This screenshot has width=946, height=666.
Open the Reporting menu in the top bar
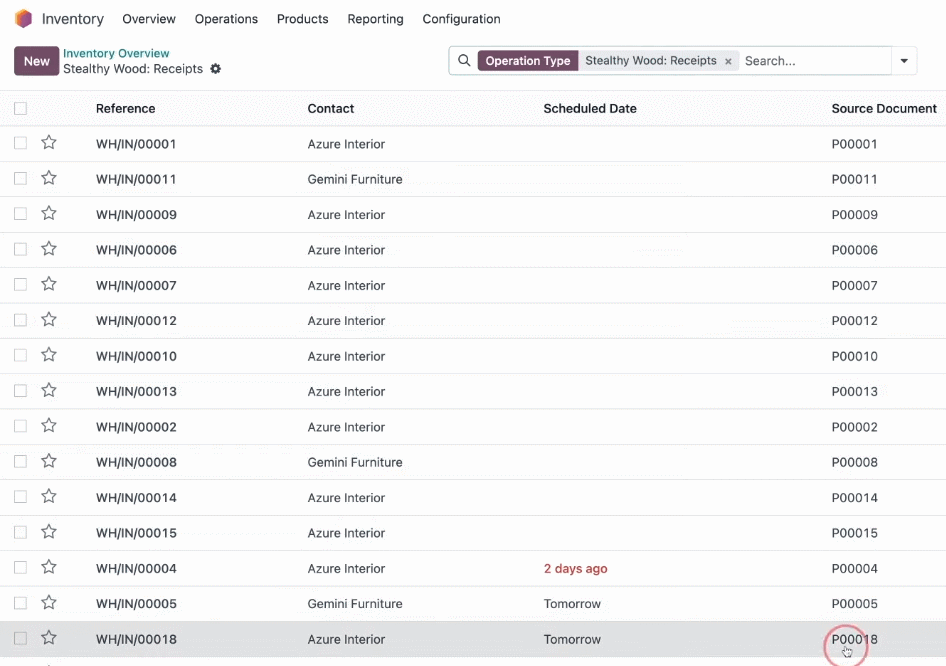tap(375, 19)
